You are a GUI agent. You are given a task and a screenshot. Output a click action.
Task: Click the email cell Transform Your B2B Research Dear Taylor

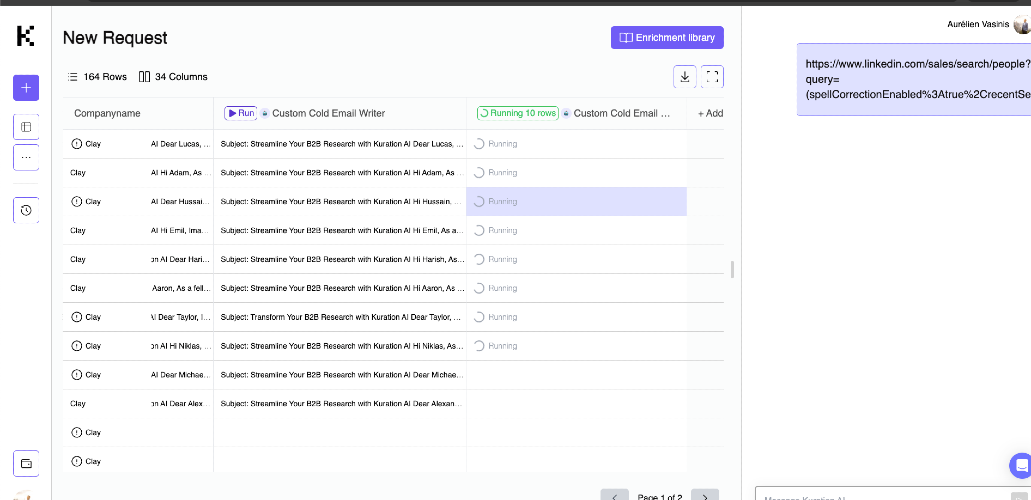pos(340,317)
